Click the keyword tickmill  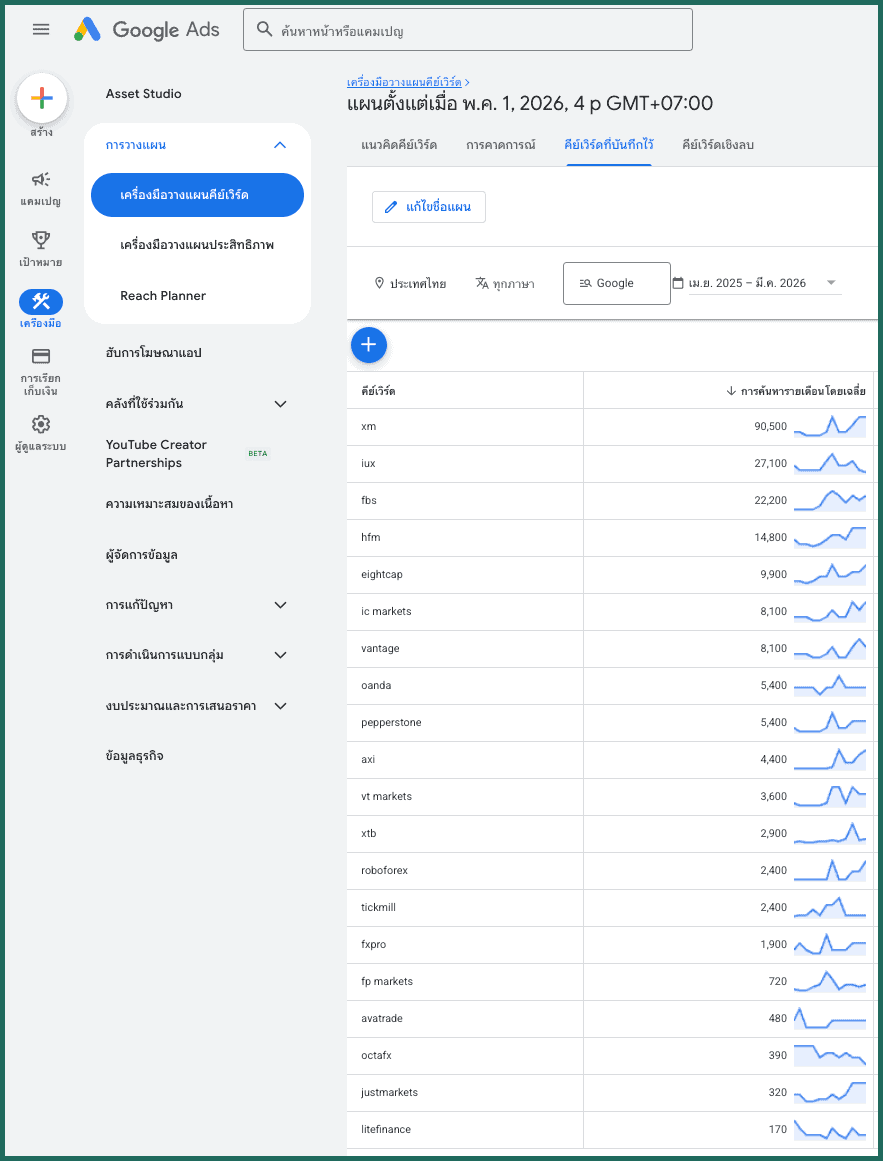(x=380, y=908)
